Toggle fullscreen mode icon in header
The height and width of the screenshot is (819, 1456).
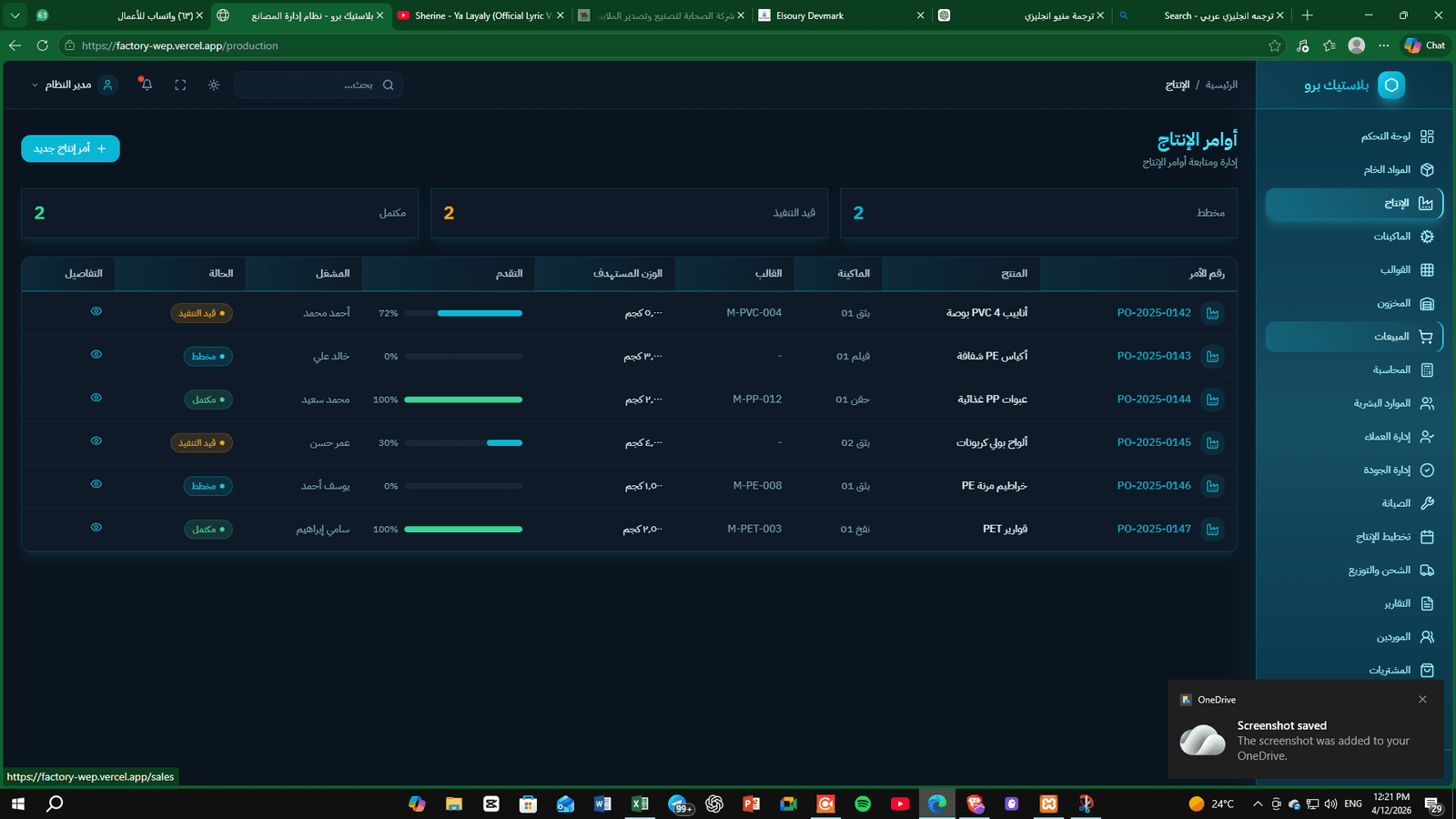click(180, 85)
